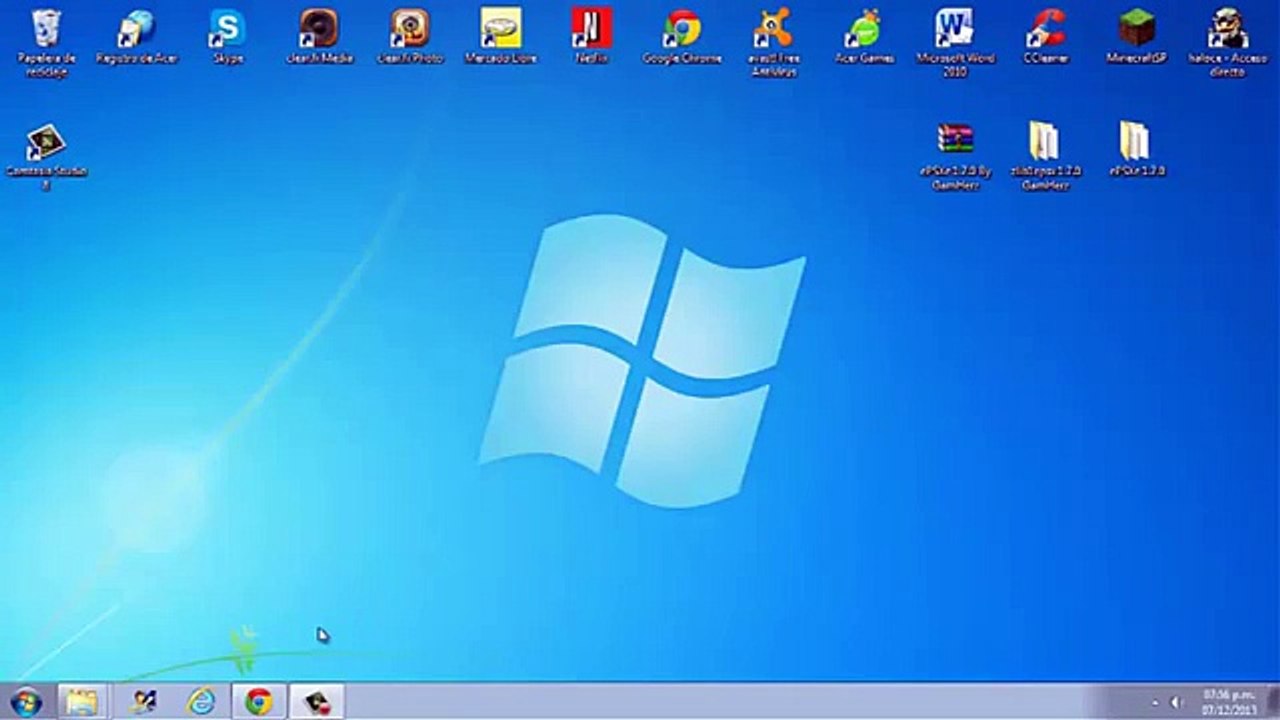Screen dimensions: 1280x720
Task: Open the taskbar clock and date
Action: pos(1229,702)
